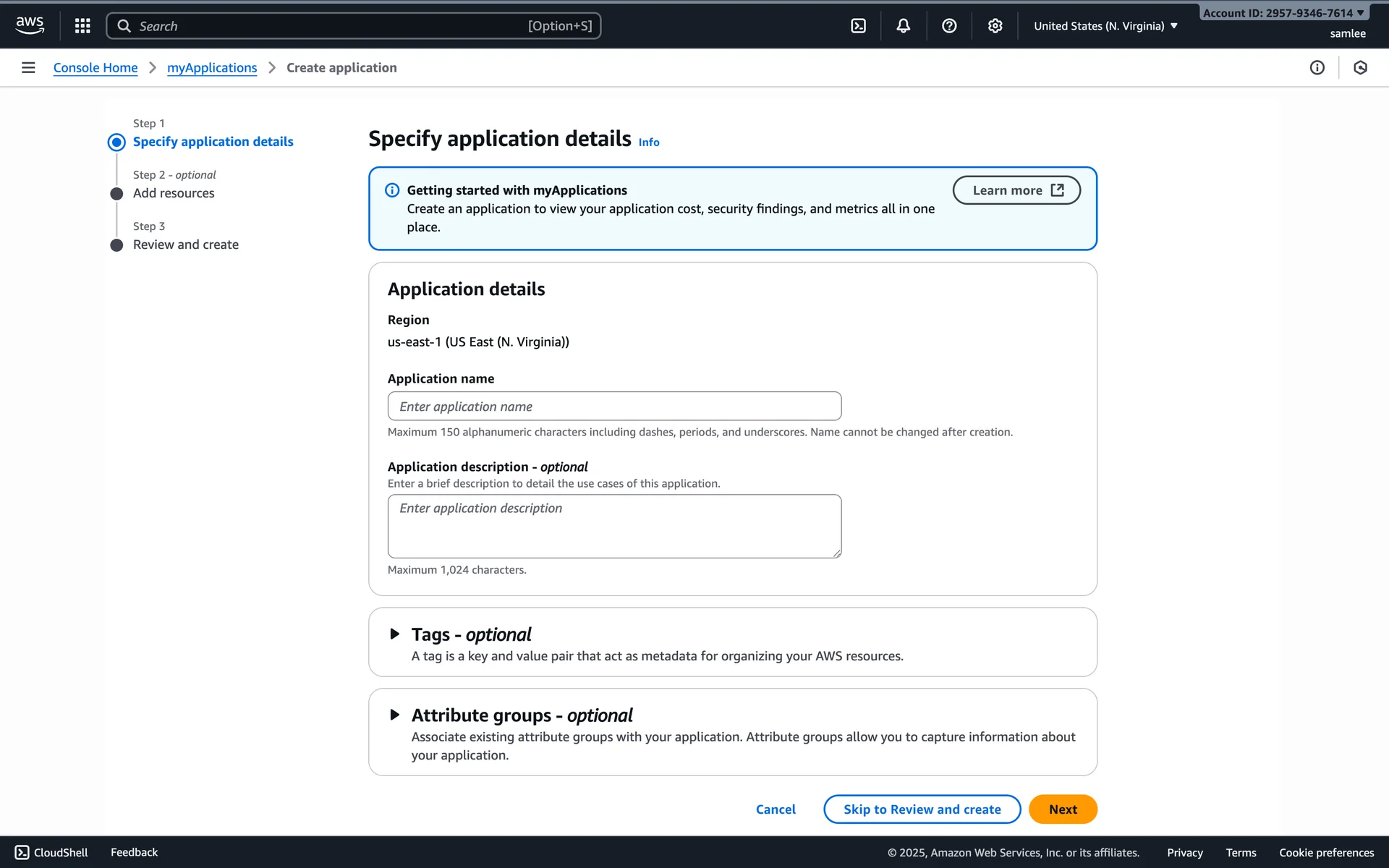Screen dimensions: 1389x868
Task: Select Step 1 Specify application details
Action: click(x=213, y=142)
